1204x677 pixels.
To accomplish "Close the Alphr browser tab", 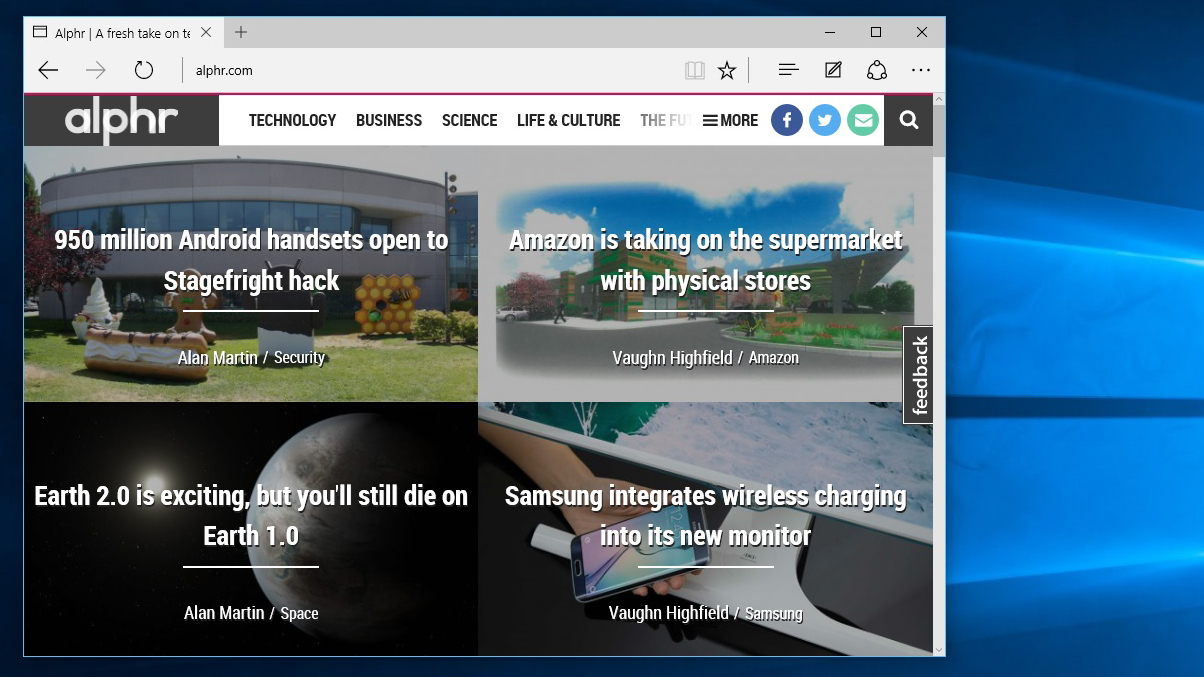I will click(x=206, y=32).
